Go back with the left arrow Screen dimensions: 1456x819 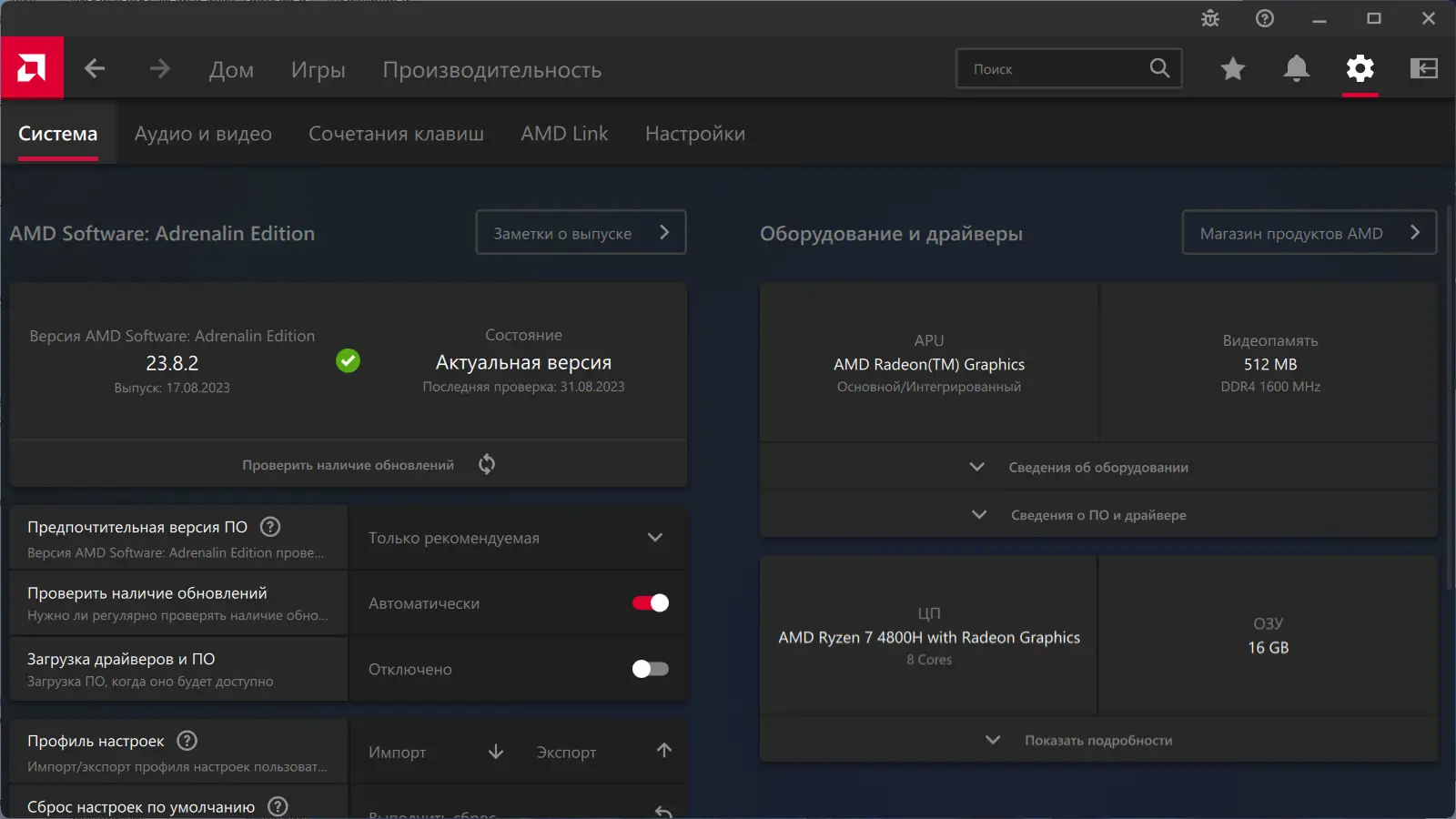[95, 68]
